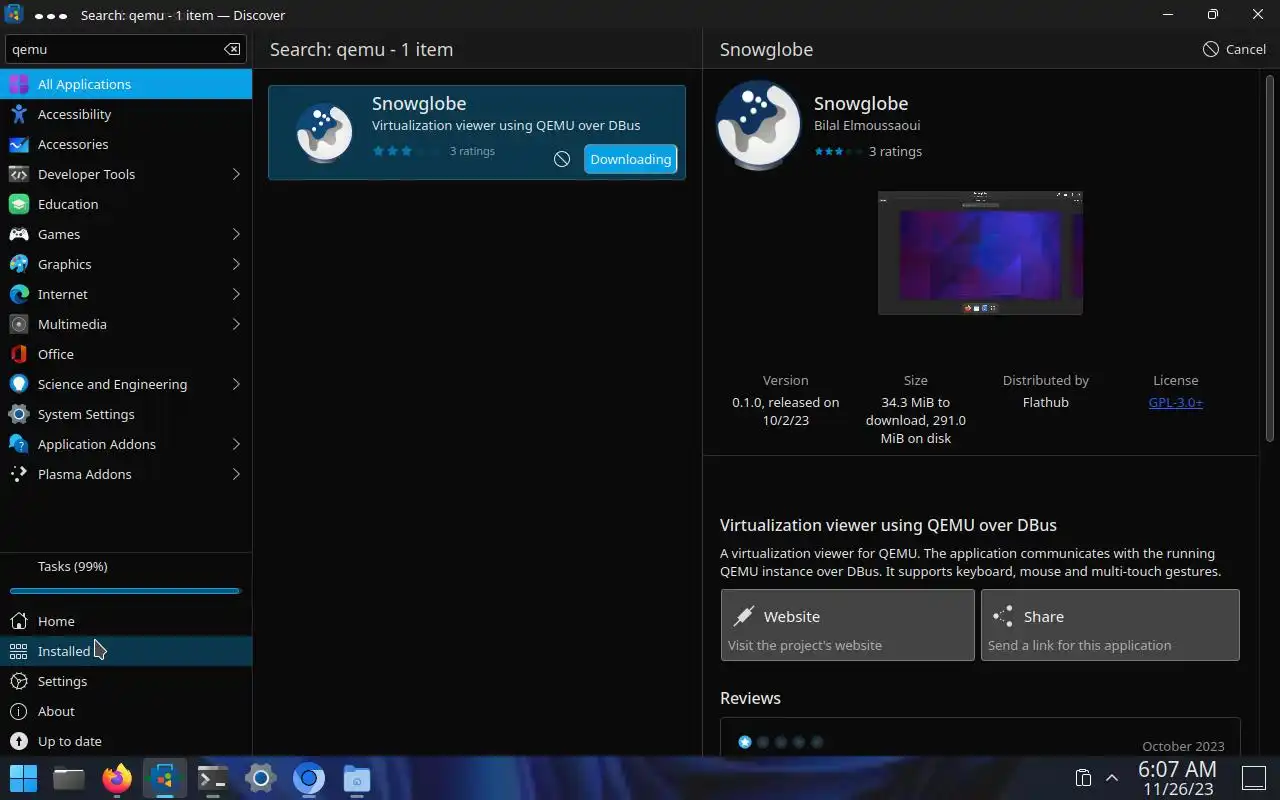Select the Multimedia category icon
The image size is (1280, 800).
[x=18, y=324]
